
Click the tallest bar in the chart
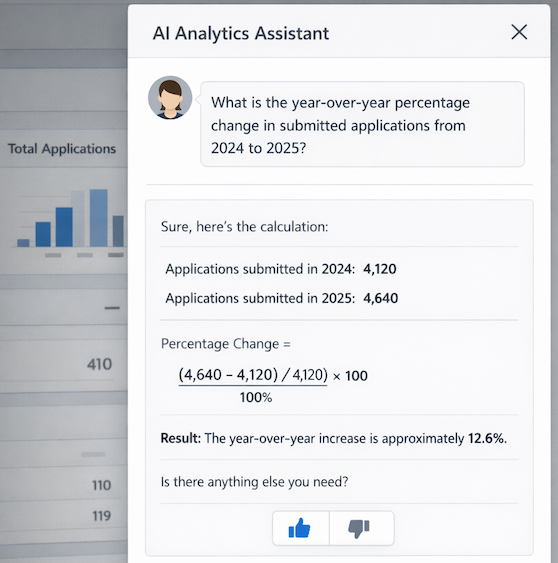(98, 218)
